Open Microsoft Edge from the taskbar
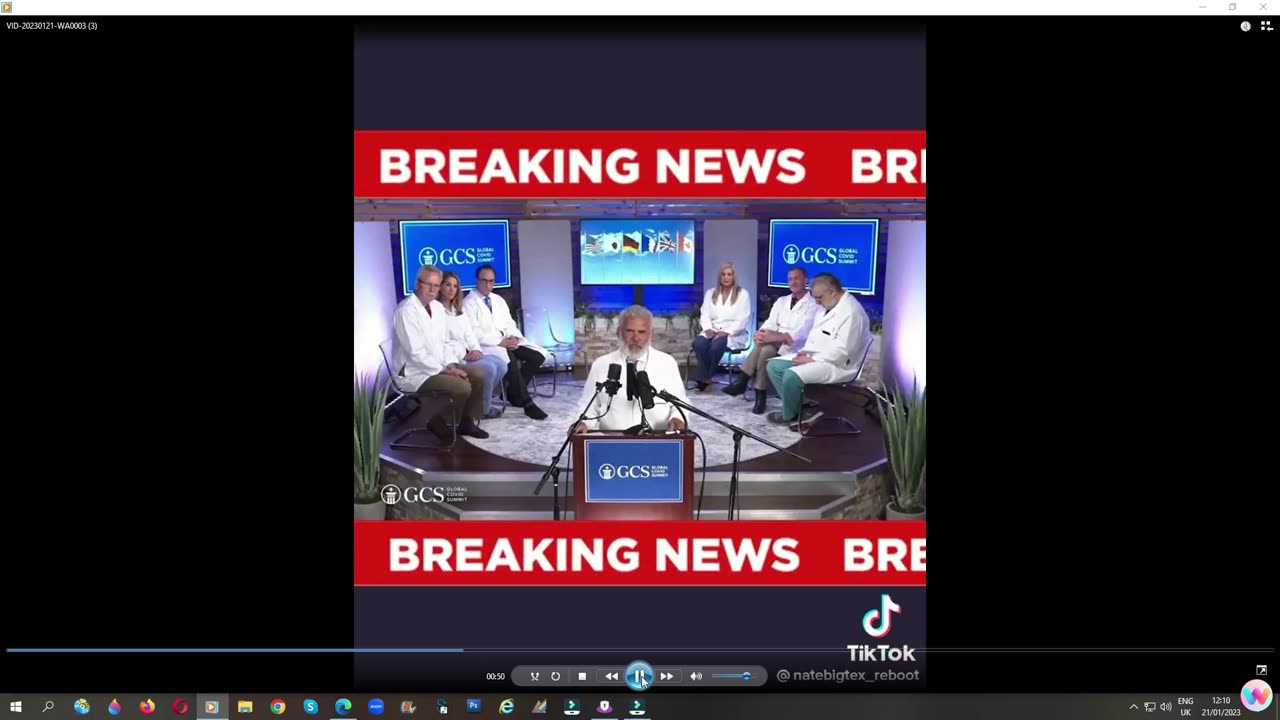Image resolution: width=1280 pixels, height=720 pixels. (x=343, y=707)
